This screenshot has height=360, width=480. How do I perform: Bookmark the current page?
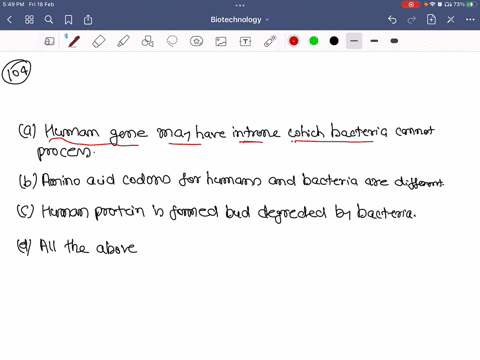pos(68,20)
